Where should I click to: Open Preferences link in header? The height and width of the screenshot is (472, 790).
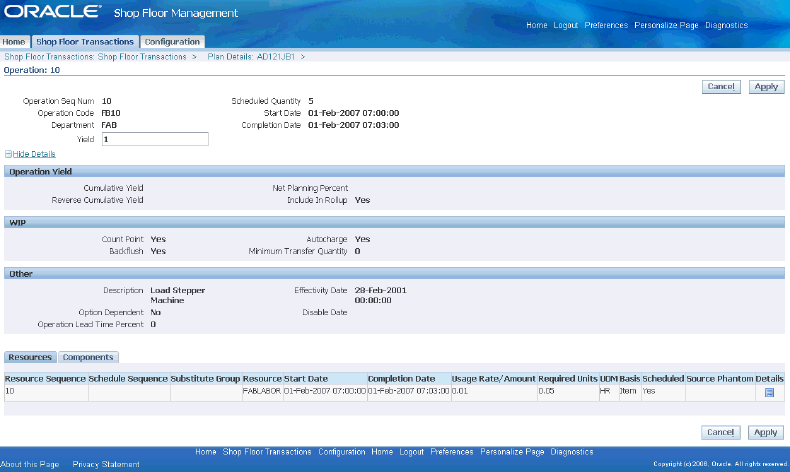(606, 25)
